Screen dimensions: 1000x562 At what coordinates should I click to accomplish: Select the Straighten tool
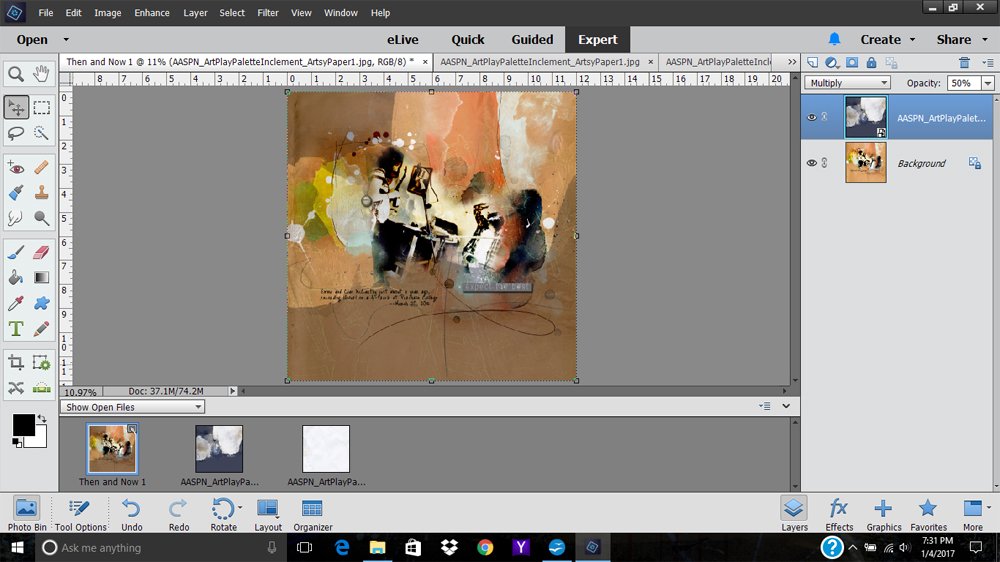point(41,388)
